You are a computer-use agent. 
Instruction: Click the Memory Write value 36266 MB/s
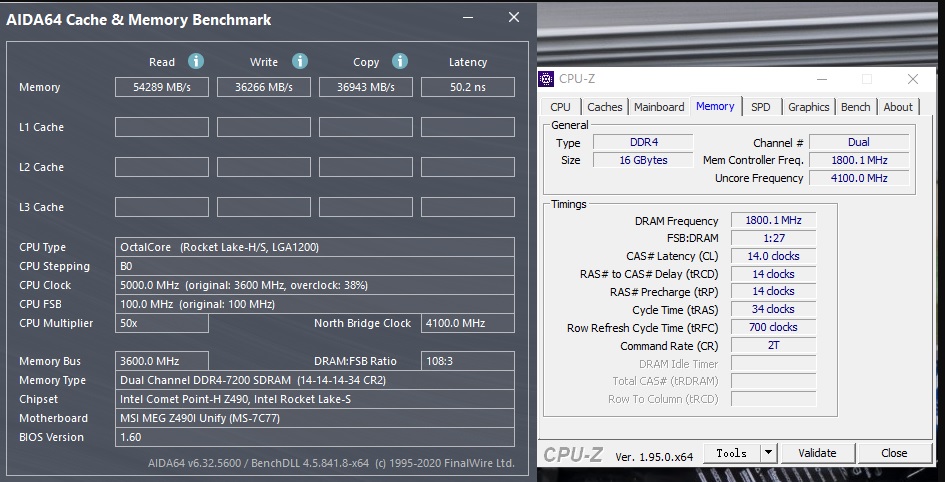pyautogui.click(x=264, y=87)
